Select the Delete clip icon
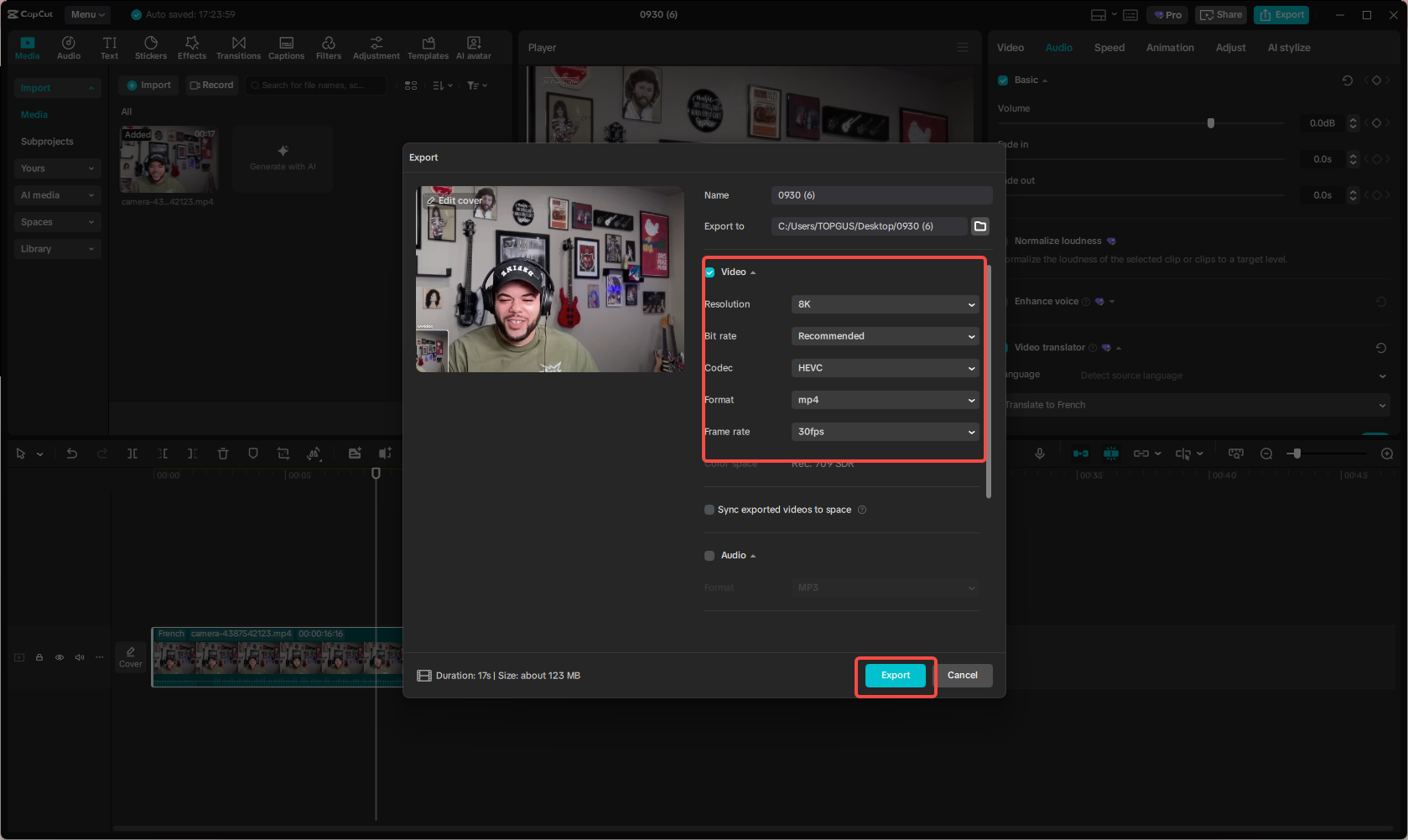The image size is (1408, 840). [223, 453]
